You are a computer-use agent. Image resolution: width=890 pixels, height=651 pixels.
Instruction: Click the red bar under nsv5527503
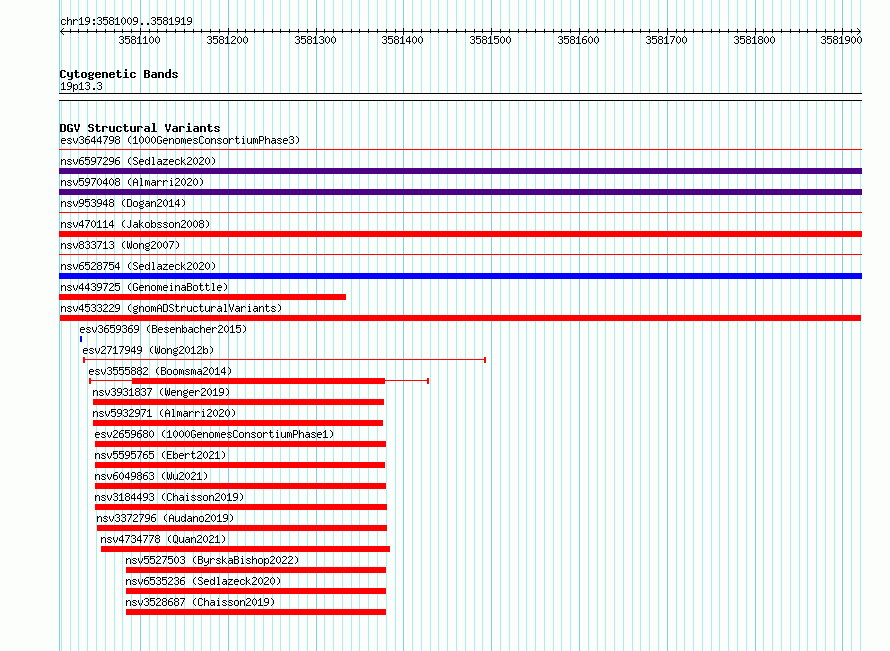click(x=256, y=570)
